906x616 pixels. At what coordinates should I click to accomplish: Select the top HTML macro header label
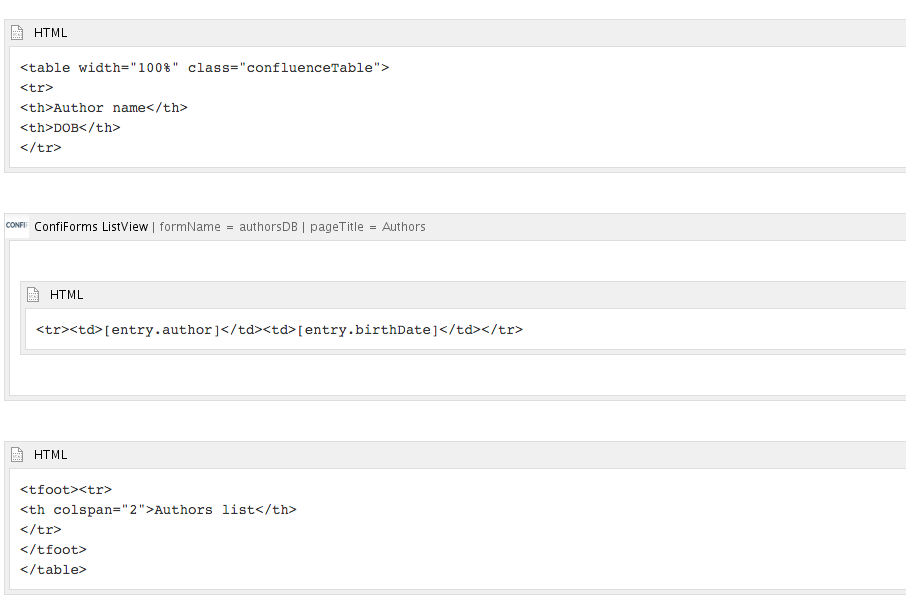click(x=51, y=33)
